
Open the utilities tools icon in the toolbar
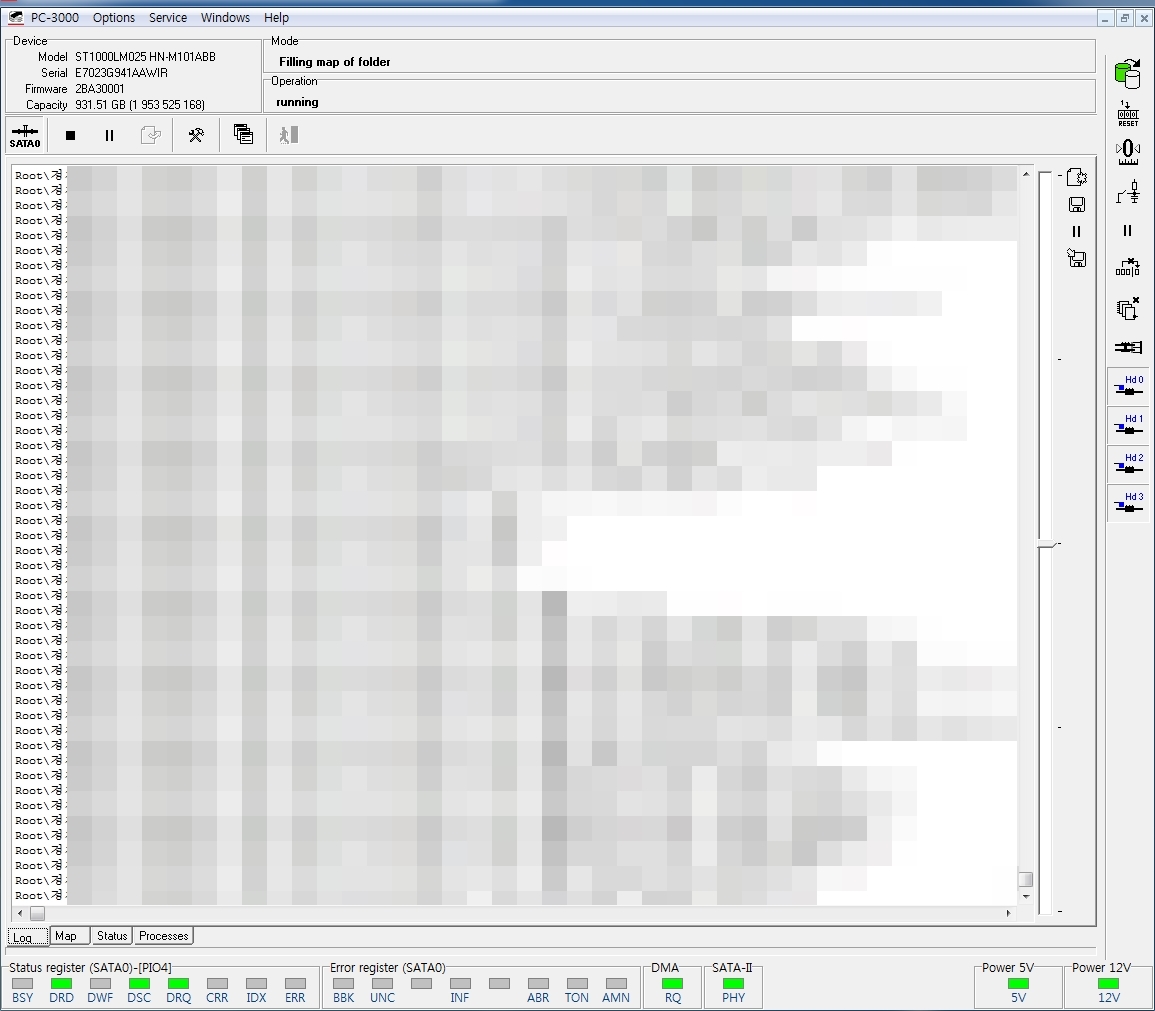pos(196,134)
